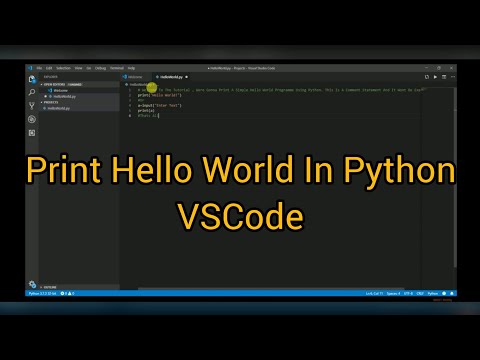This screenshot has width=480, height=360.
Task: Open the Go menu
Action: (89, 68)
